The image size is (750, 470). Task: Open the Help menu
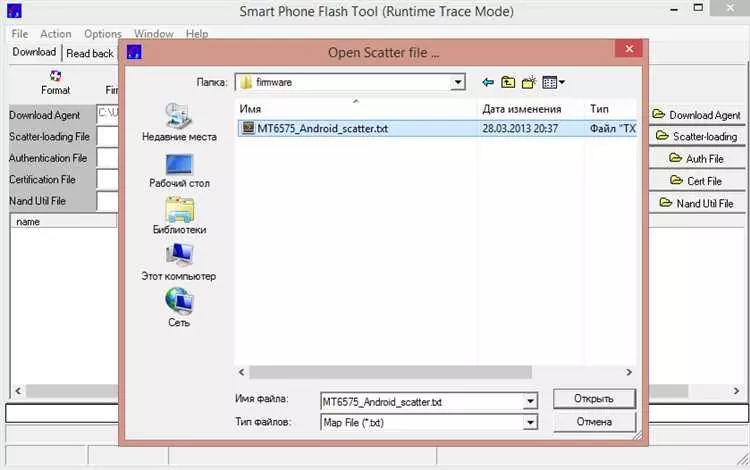197,34
